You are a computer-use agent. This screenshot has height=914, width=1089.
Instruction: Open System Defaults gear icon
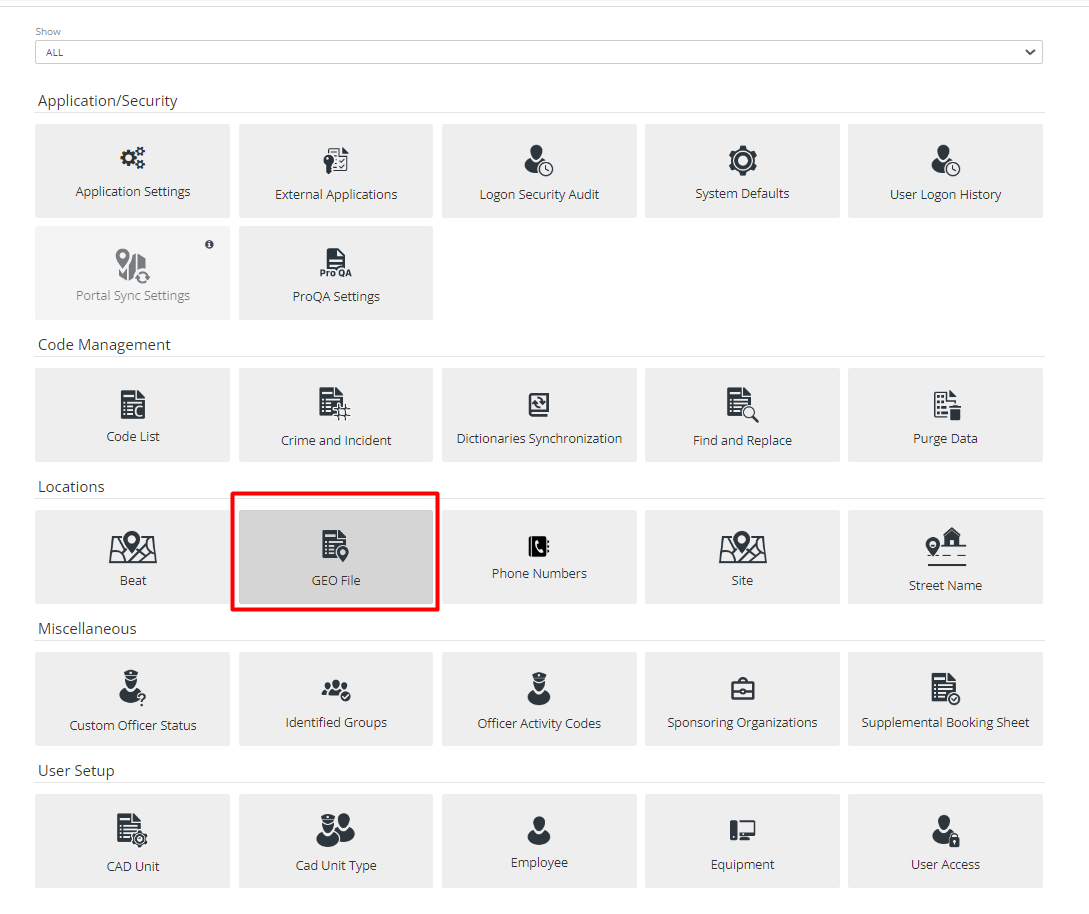742,171
